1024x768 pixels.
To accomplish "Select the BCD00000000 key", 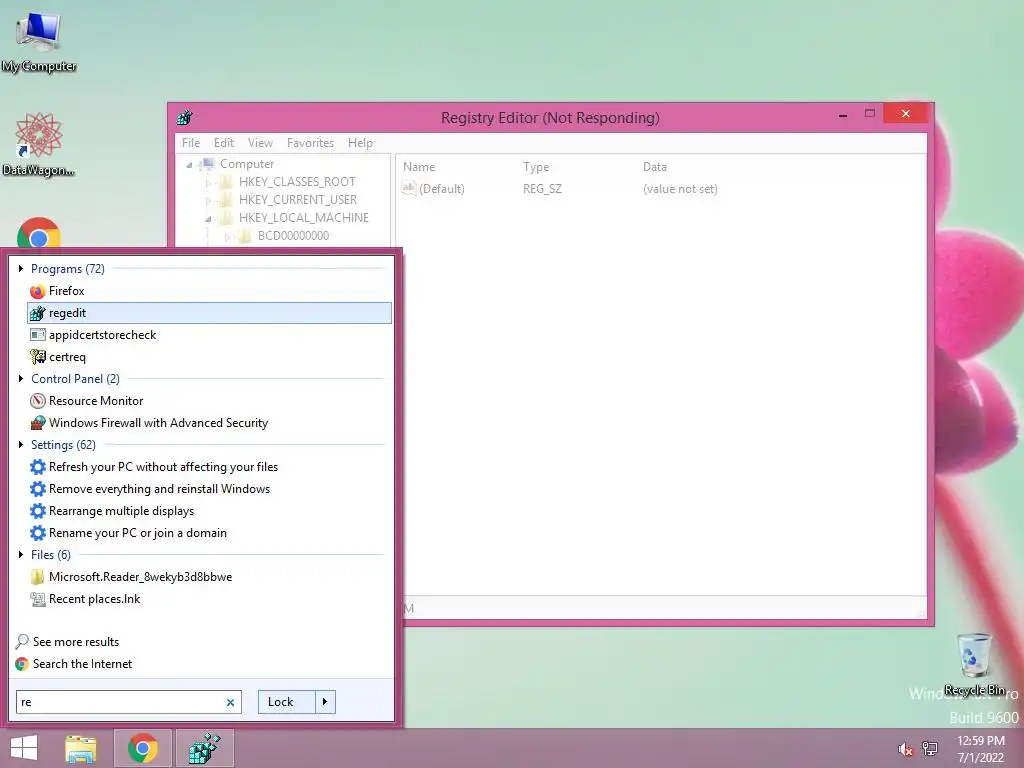I will pos(293,236).
